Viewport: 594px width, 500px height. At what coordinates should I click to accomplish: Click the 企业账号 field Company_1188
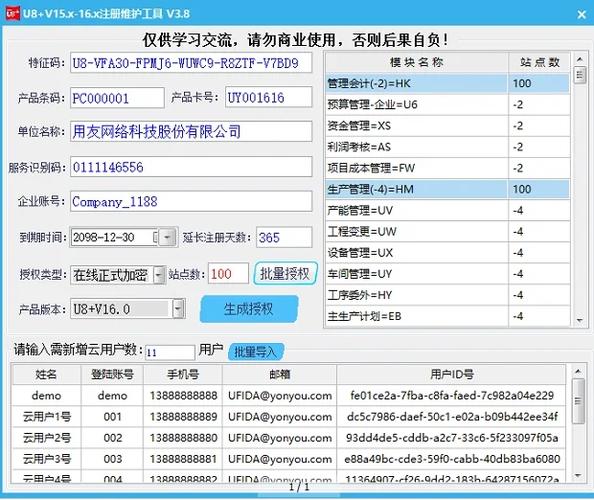[191, 201]
